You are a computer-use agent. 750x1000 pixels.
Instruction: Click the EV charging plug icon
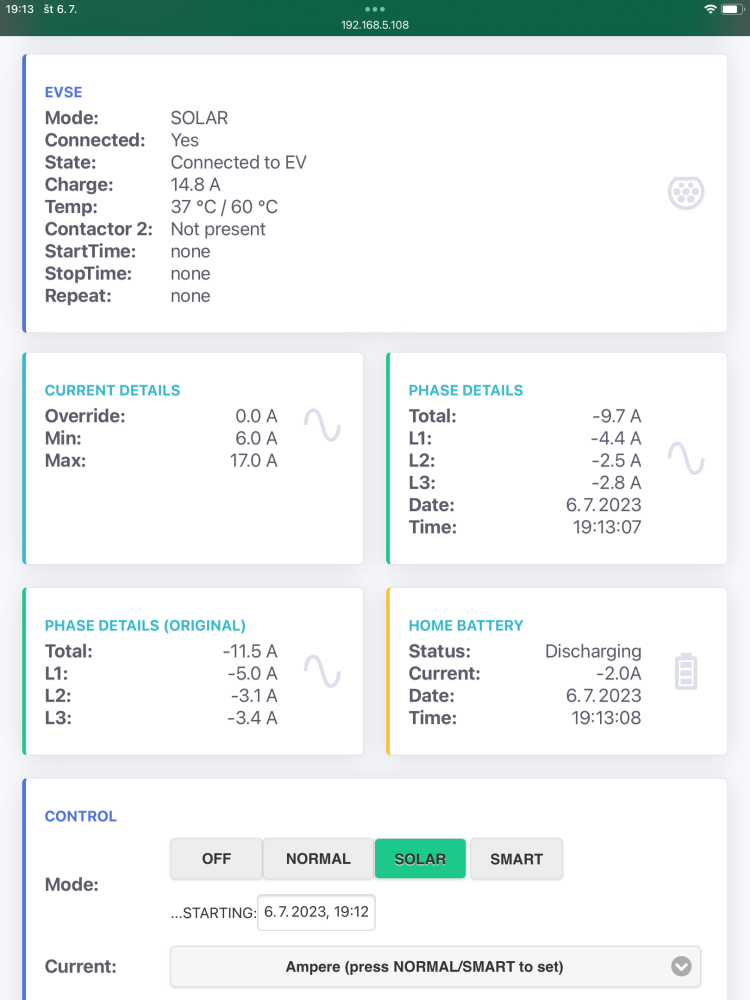click(686, 193)
